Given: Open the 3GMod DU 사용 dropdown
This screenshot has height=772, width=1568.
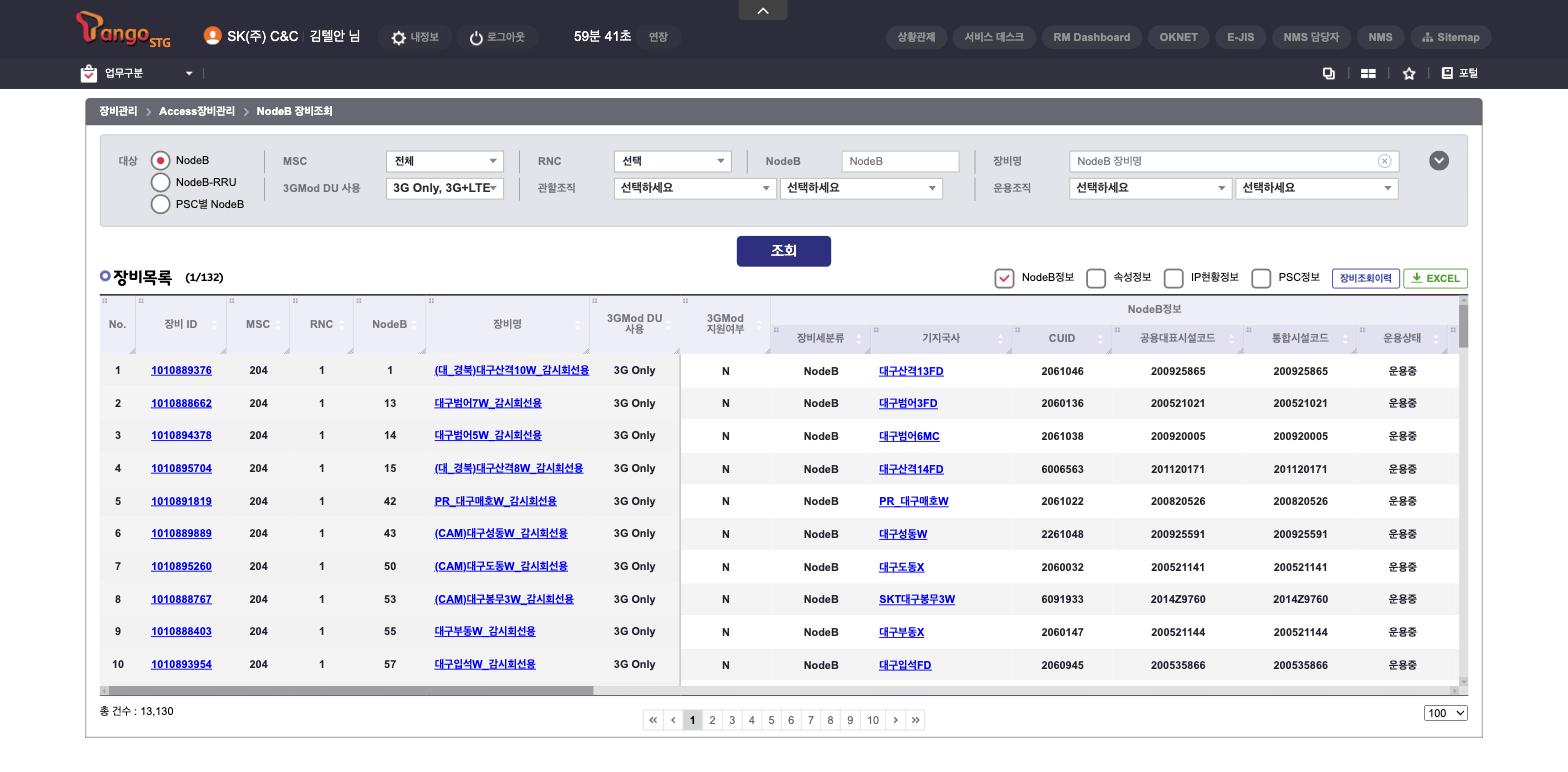Looking at the screenshot, I should (445, 188).
